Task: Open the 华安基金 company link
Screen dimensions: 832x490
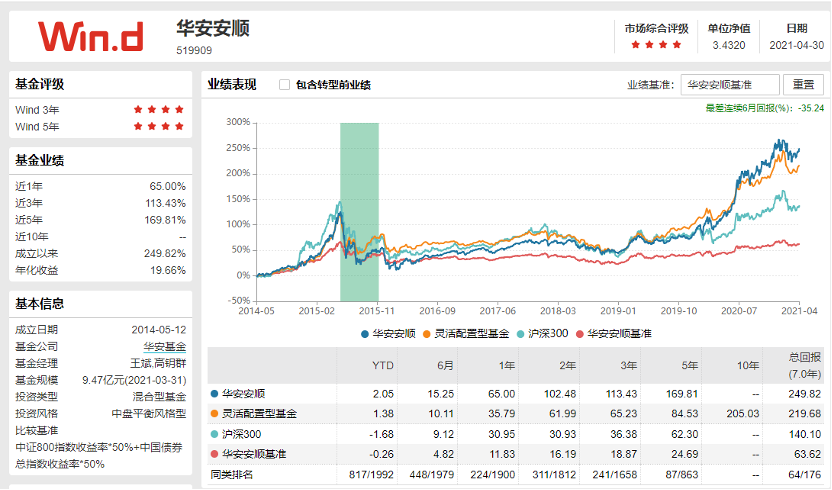Action: click(164, 347)
